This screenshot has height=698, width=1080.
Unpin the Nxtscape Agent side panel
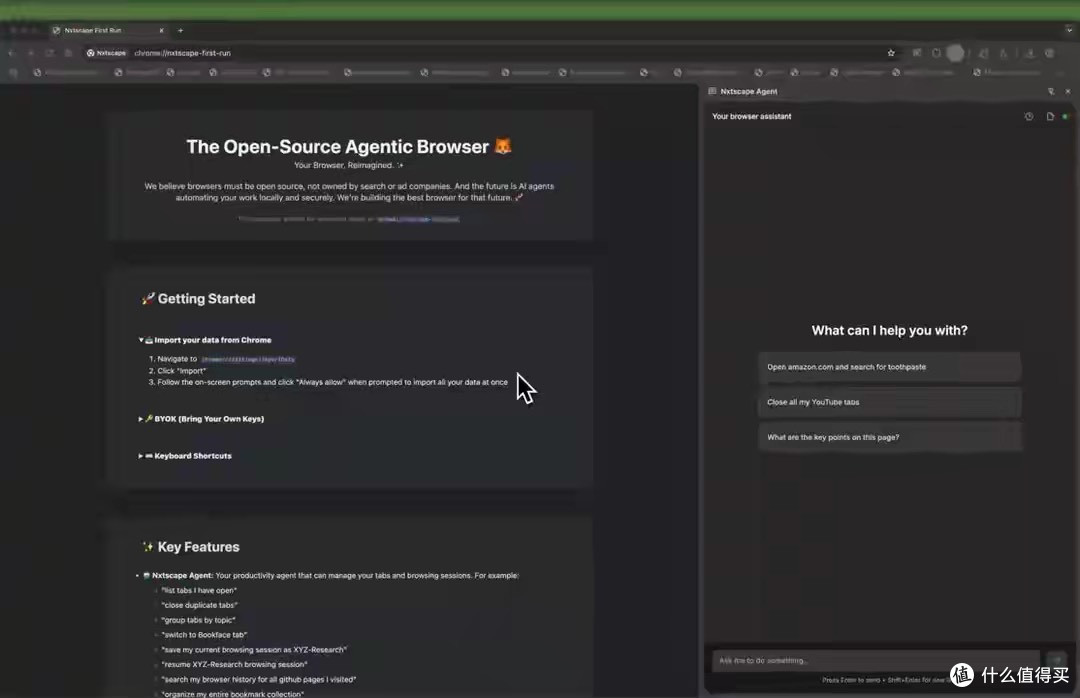pyautogui.click(x=1050, y=91)
